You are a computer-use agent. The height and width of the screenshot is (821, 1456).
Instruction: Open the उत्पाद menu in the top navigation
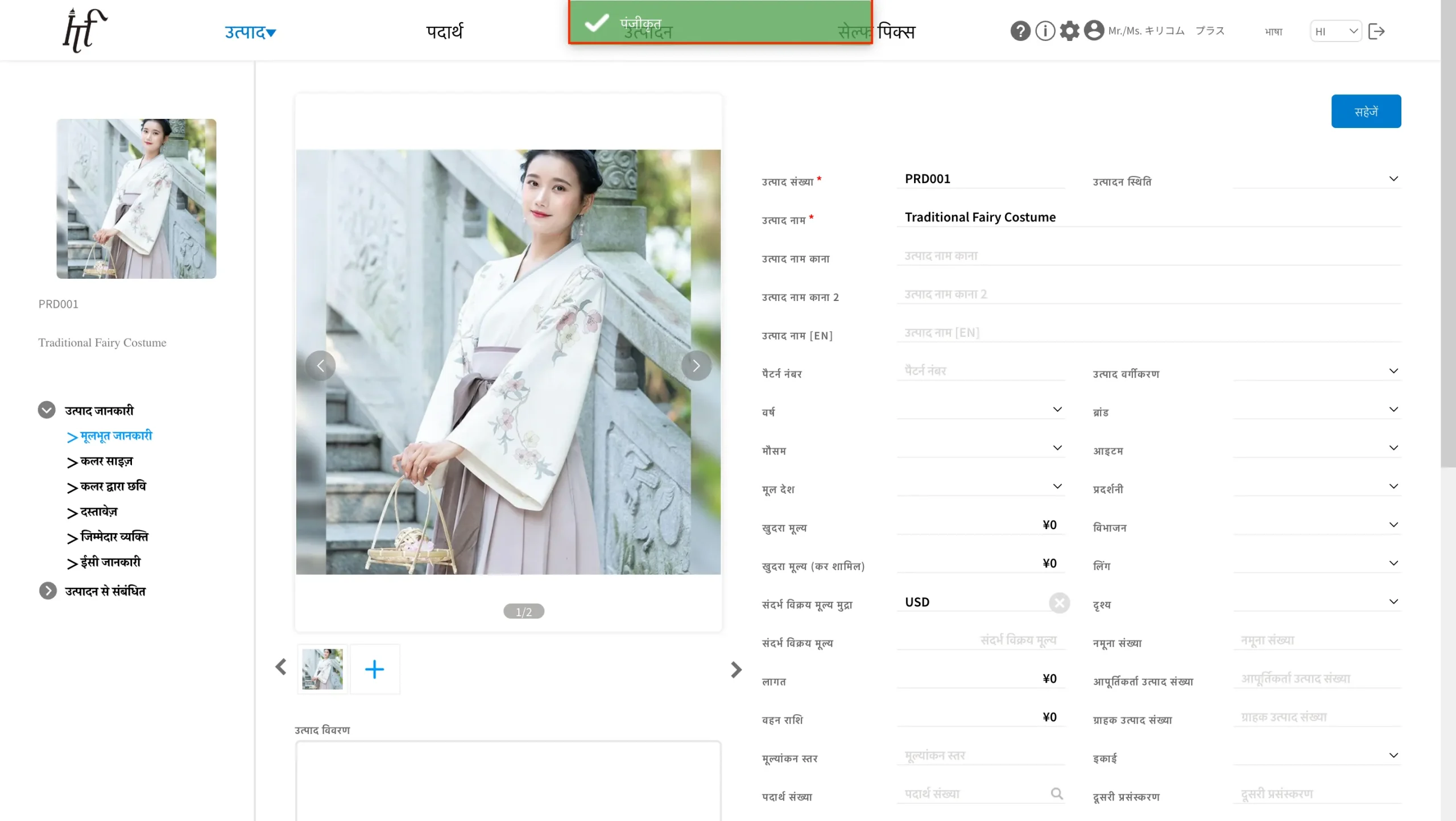(x=250, y=32)
